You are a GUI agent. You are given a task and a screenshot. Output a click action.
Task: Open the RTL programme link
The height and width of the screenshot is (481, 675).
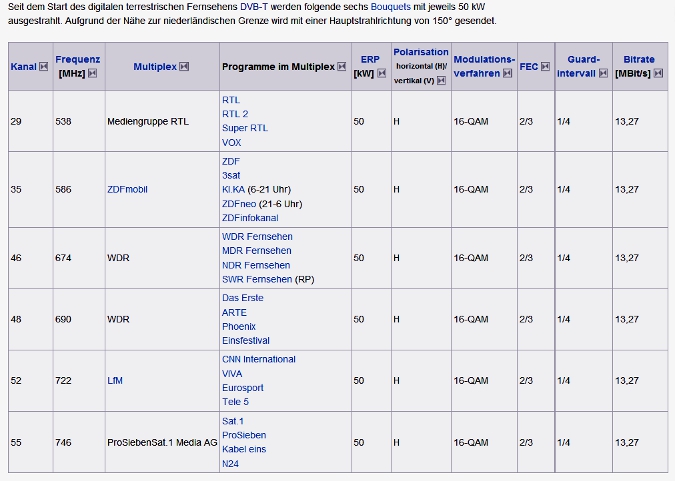pyautogui.click(x=231, y=100)
